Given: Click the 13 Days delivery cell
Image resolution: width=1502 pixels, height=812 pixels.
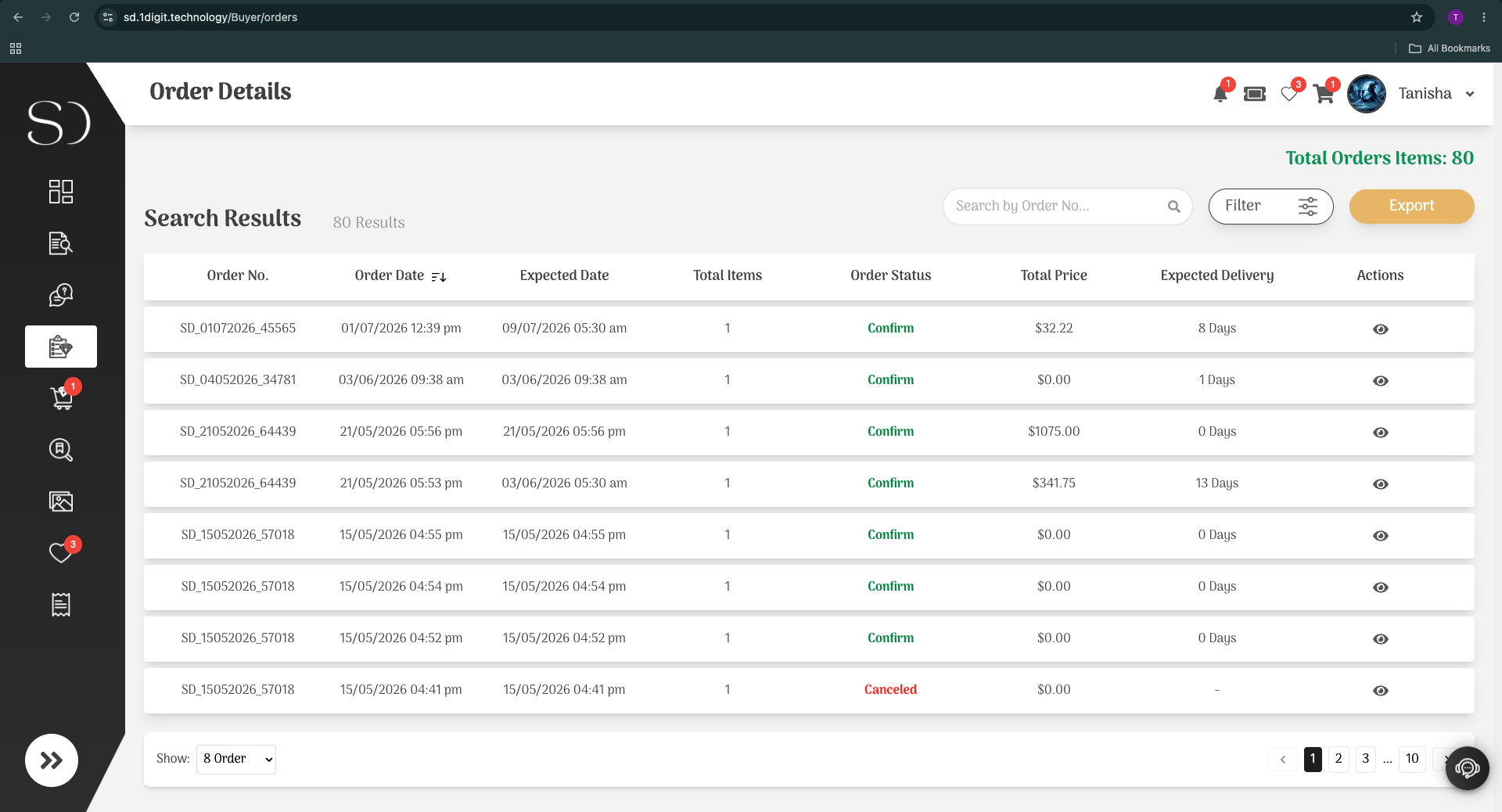Looking at the screenshot, I should (1216, 483).
